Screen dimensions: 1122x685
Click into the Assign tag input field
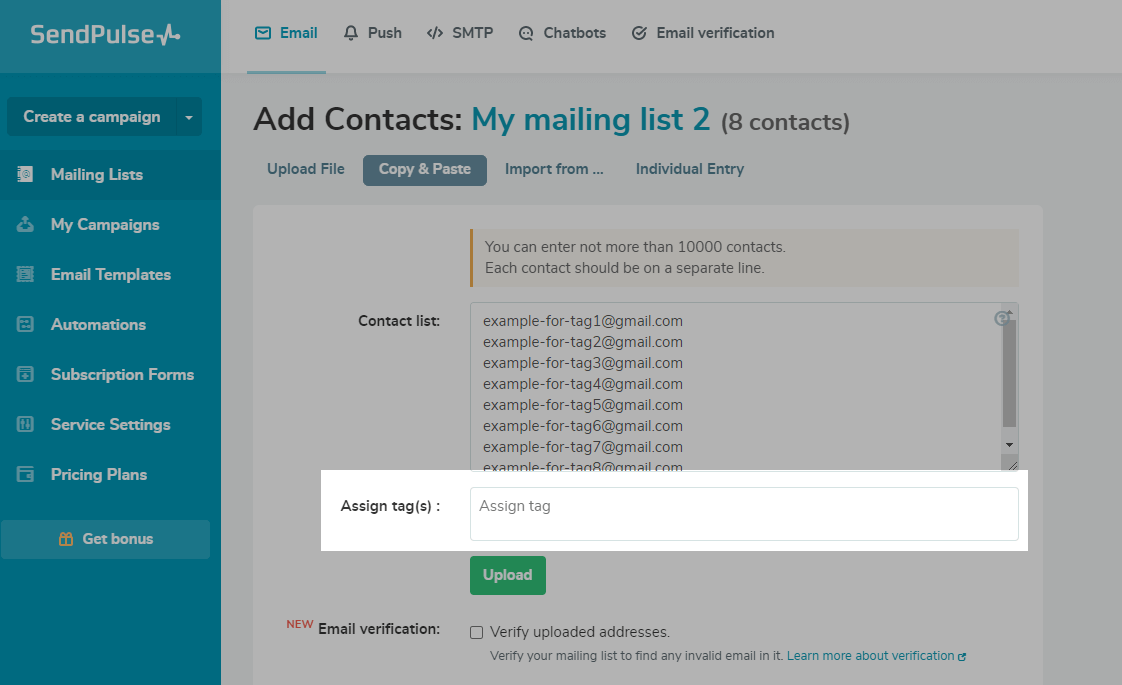[x=744, y=514]
